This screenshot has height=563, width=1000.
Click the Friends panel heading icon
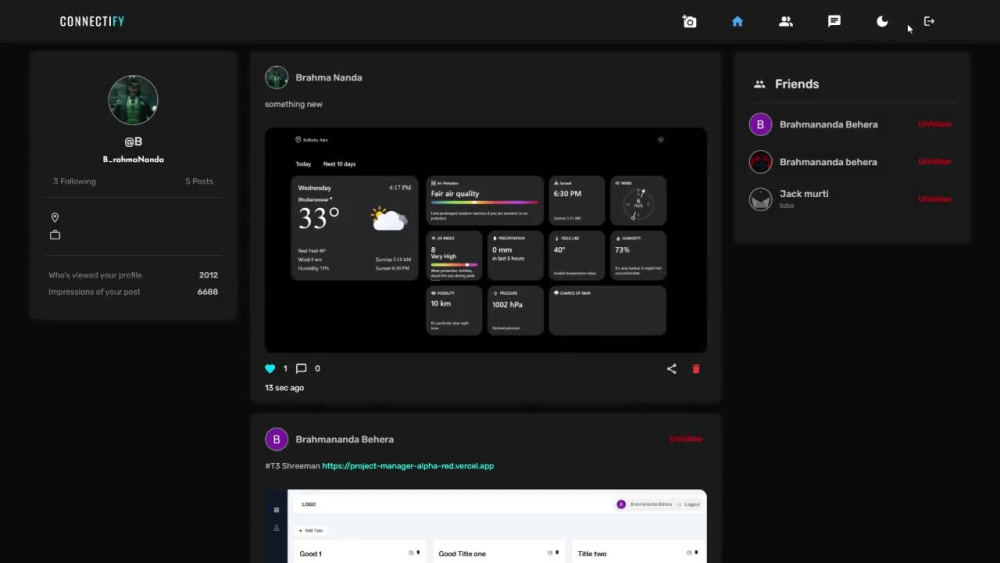click(759, 84)
